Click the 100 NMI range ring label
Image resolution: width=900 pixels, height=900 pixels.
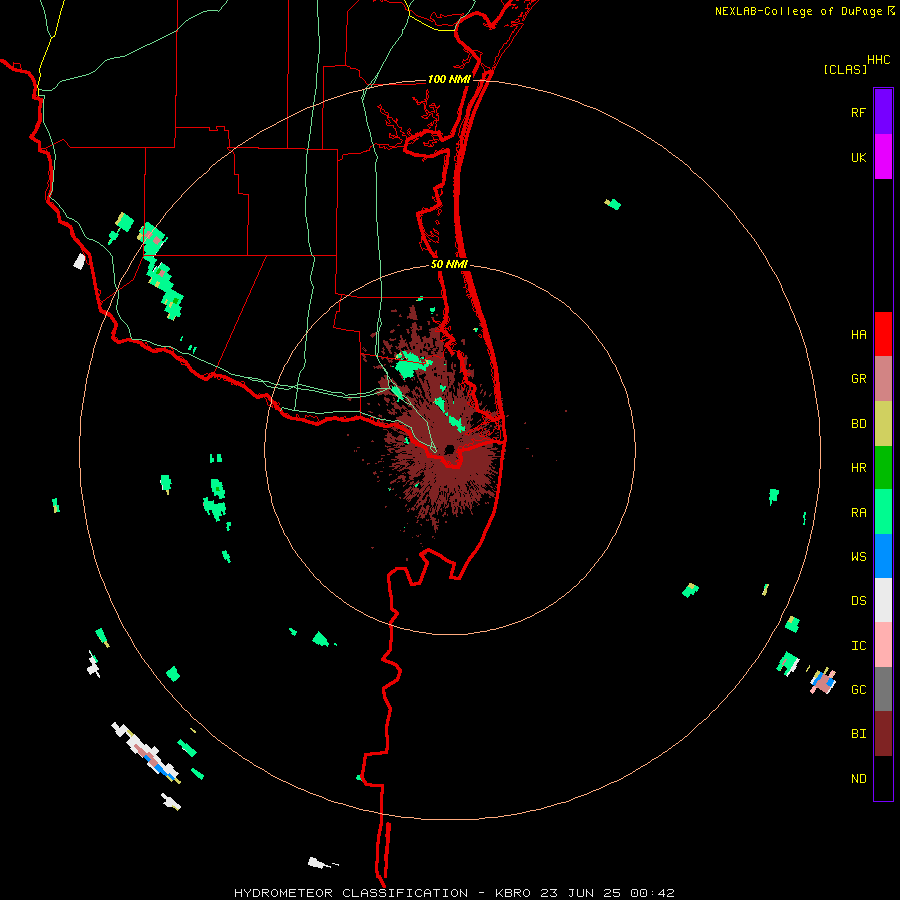coord(449,79)
